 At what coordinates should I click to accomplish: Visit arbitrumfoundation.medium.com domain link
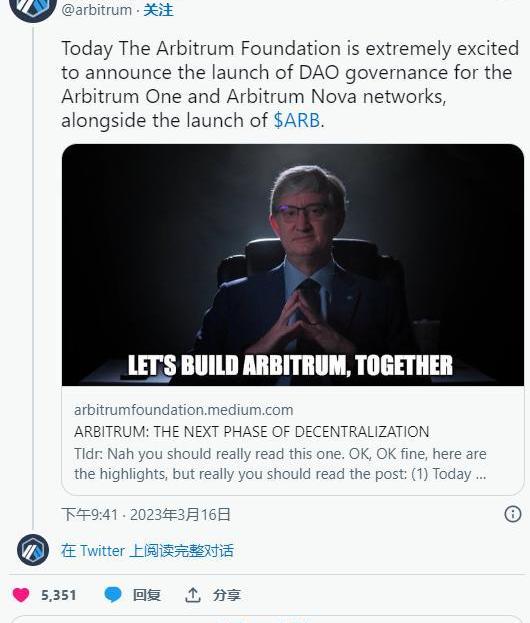pyautogui.click(x=184, y=410)
